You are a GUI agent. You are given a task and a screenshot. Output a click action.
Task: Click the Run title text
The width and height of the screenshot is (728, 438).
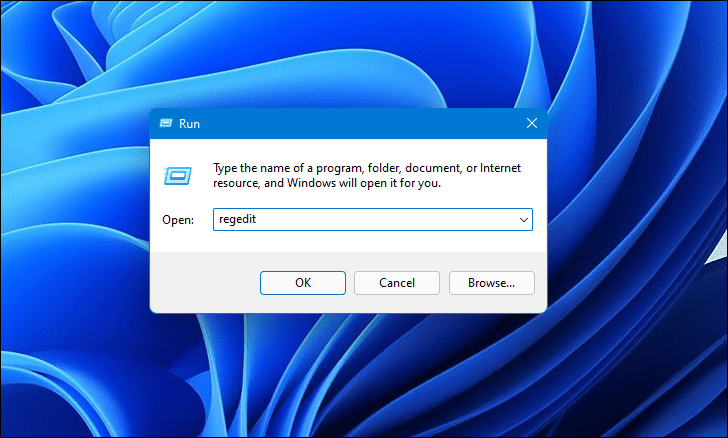[x=189, y=124]
